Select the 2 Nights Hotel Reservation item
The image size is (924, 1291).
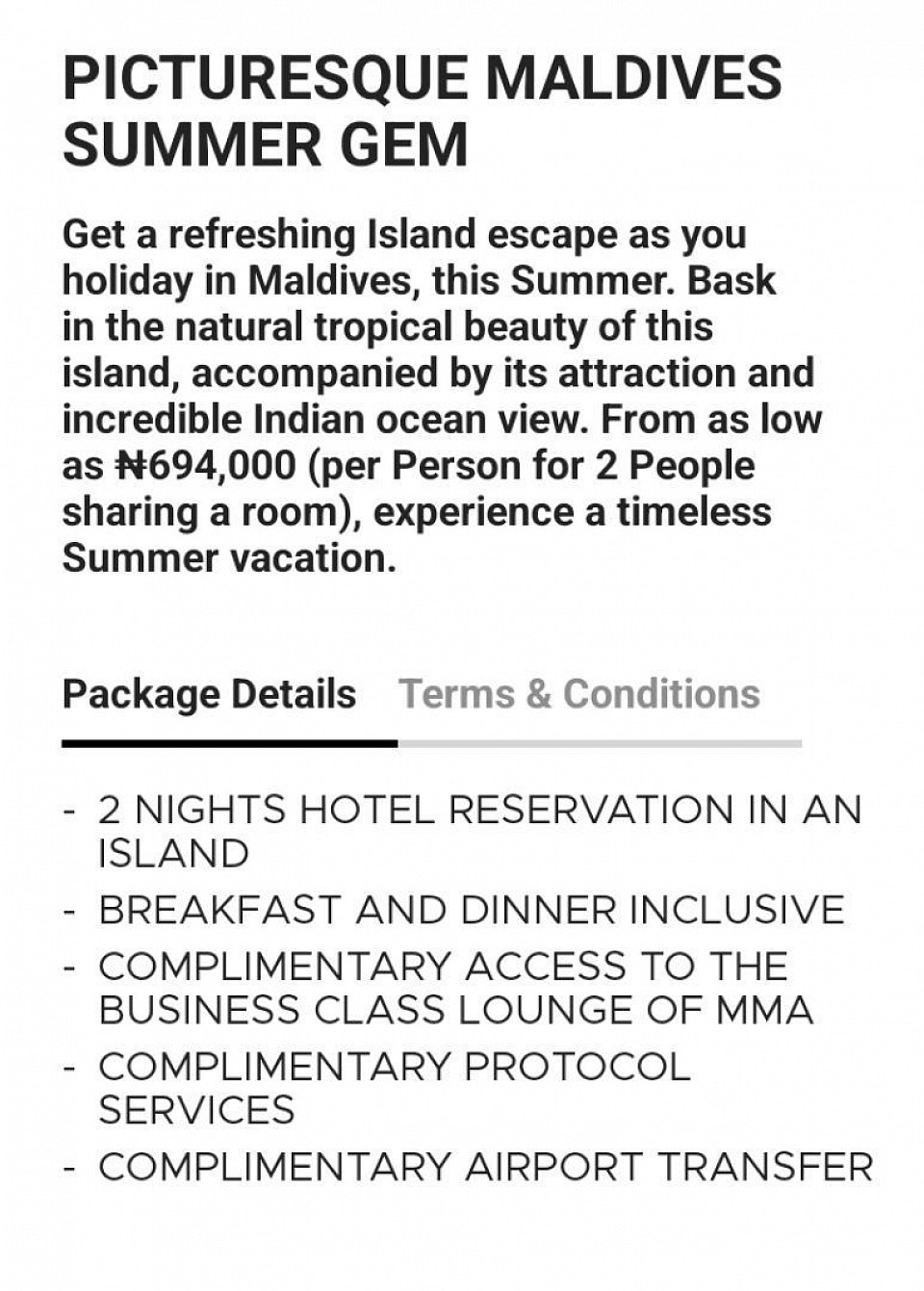(479, 832)
